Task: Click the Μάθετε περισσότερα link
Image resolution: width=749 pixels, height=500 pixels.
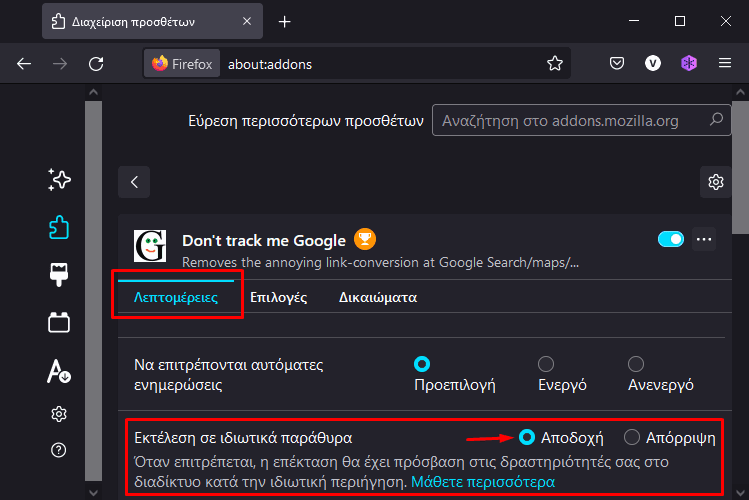Action: click(483, 482)
